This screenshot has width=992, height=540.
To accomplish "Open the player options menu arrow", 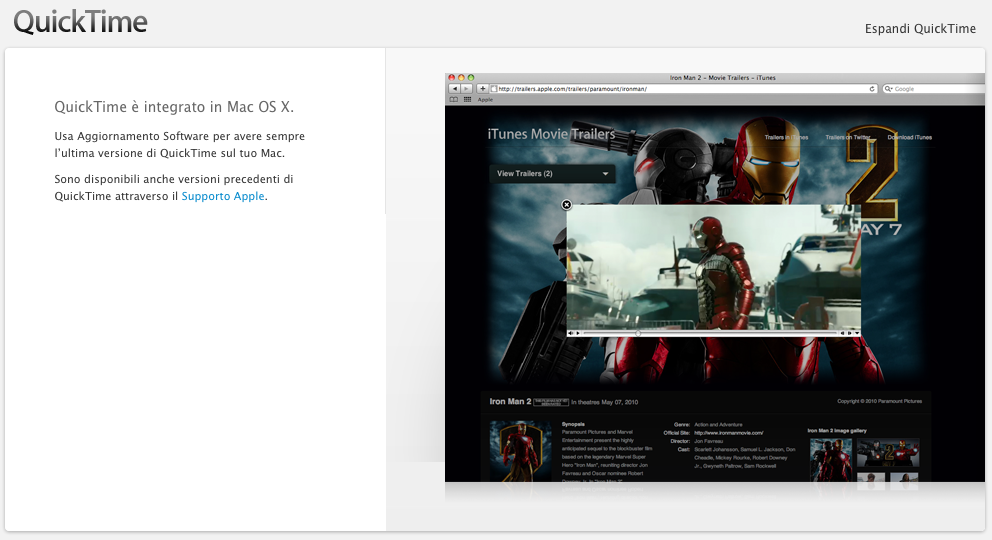I will (857, 333).
